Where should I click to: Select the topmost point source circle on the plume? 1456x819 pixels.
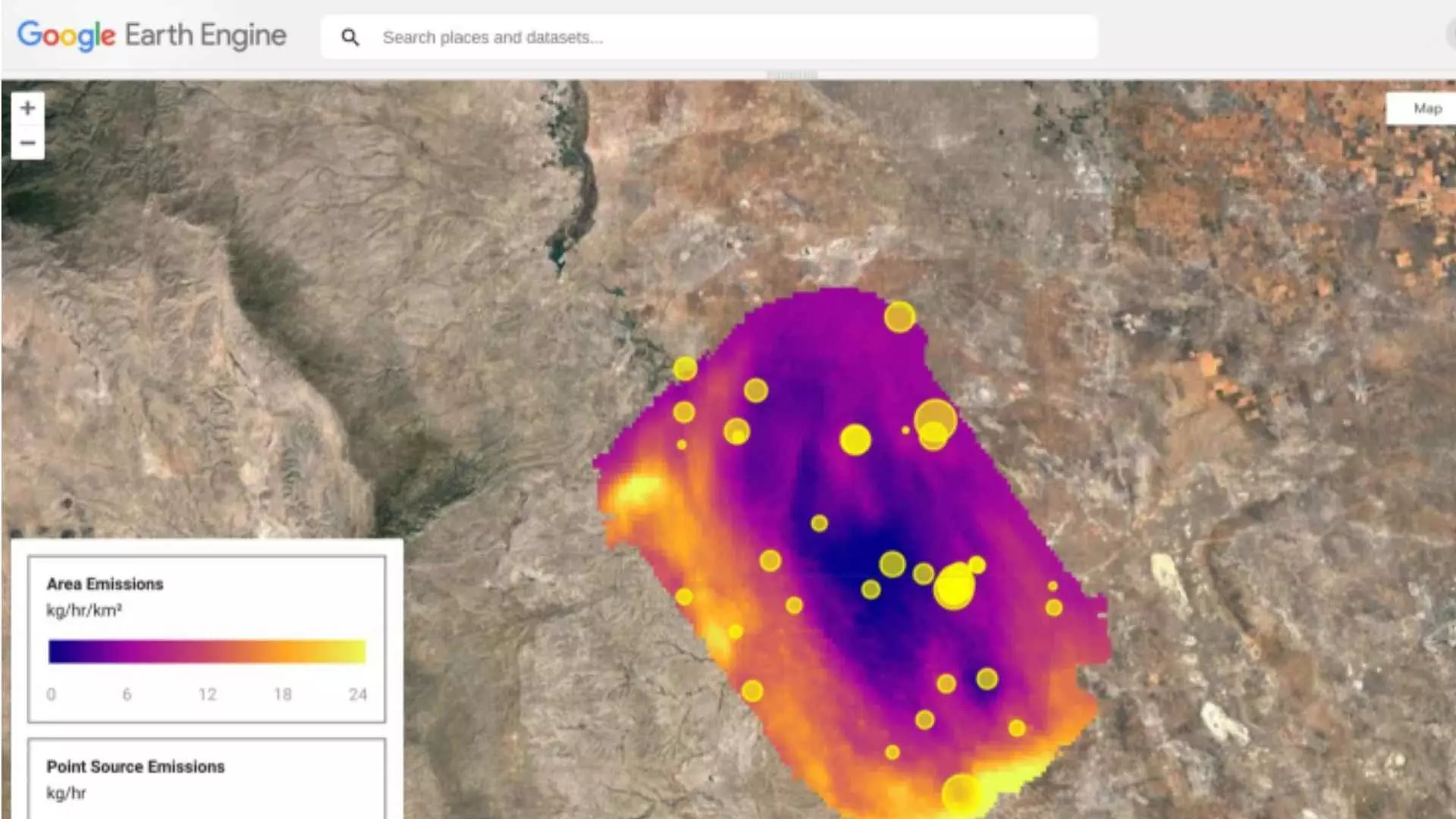coord(899,317)
